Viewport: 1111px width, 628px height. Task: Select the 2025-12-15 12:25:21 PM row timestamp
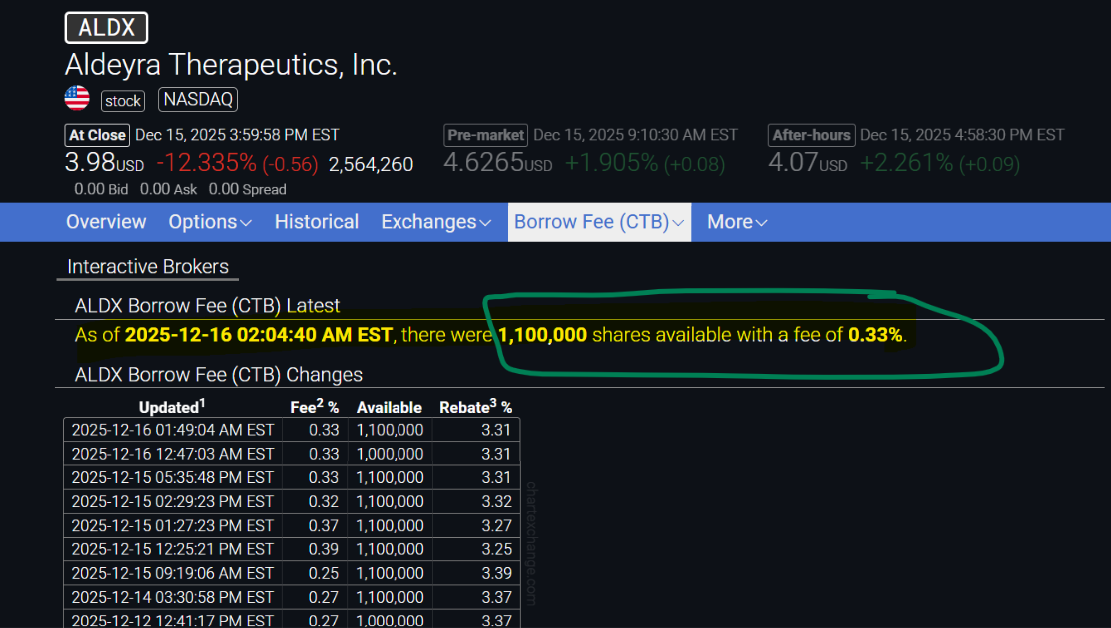pos(173,549)
